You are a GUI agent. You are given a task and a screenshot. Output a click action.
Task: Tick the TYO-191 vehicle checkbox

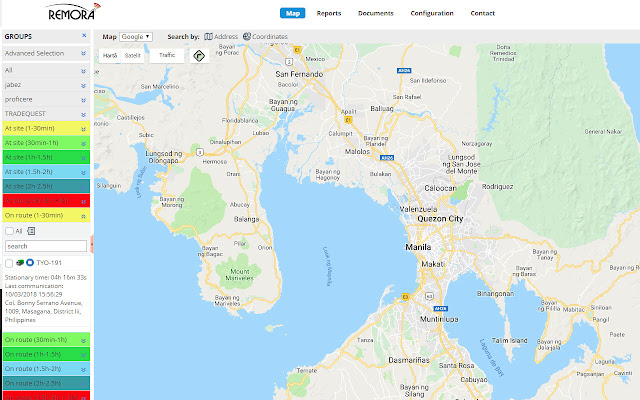point(9,263)
